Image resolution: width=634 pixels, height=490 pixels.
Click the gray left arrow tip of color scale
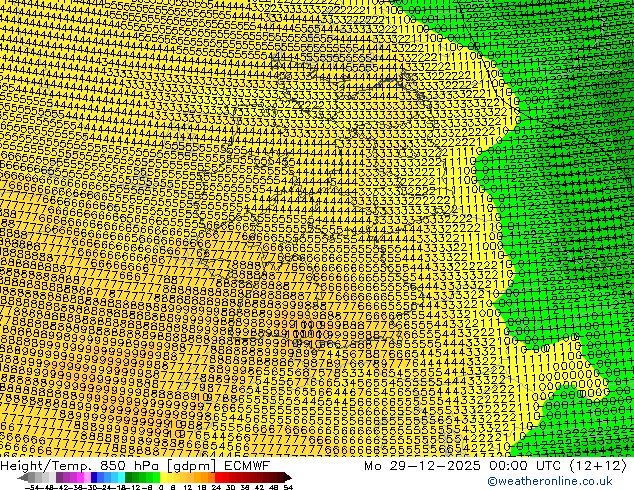pos(23,478)
